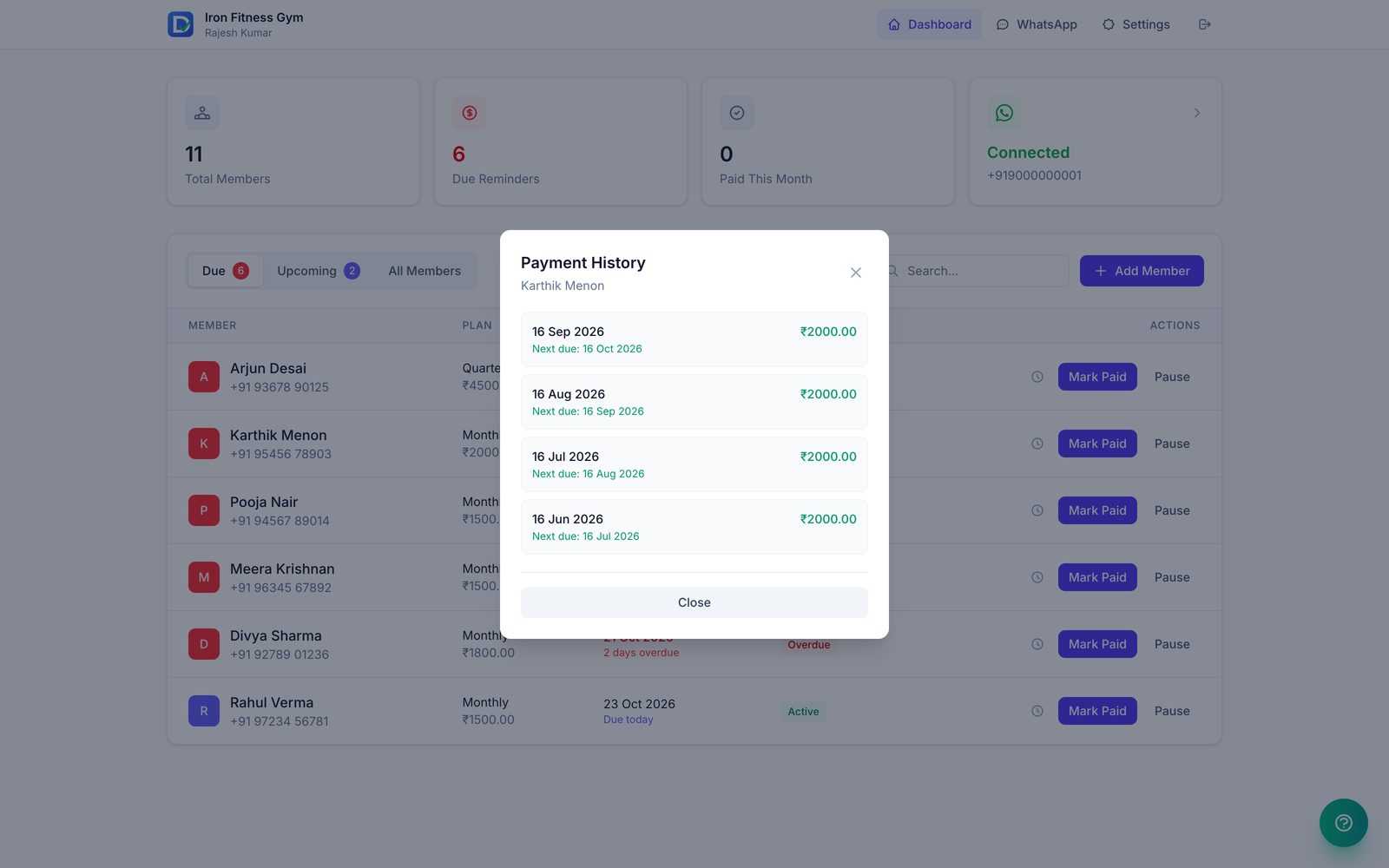
Task: Click the Add Member button
Action: (1142, 271)
